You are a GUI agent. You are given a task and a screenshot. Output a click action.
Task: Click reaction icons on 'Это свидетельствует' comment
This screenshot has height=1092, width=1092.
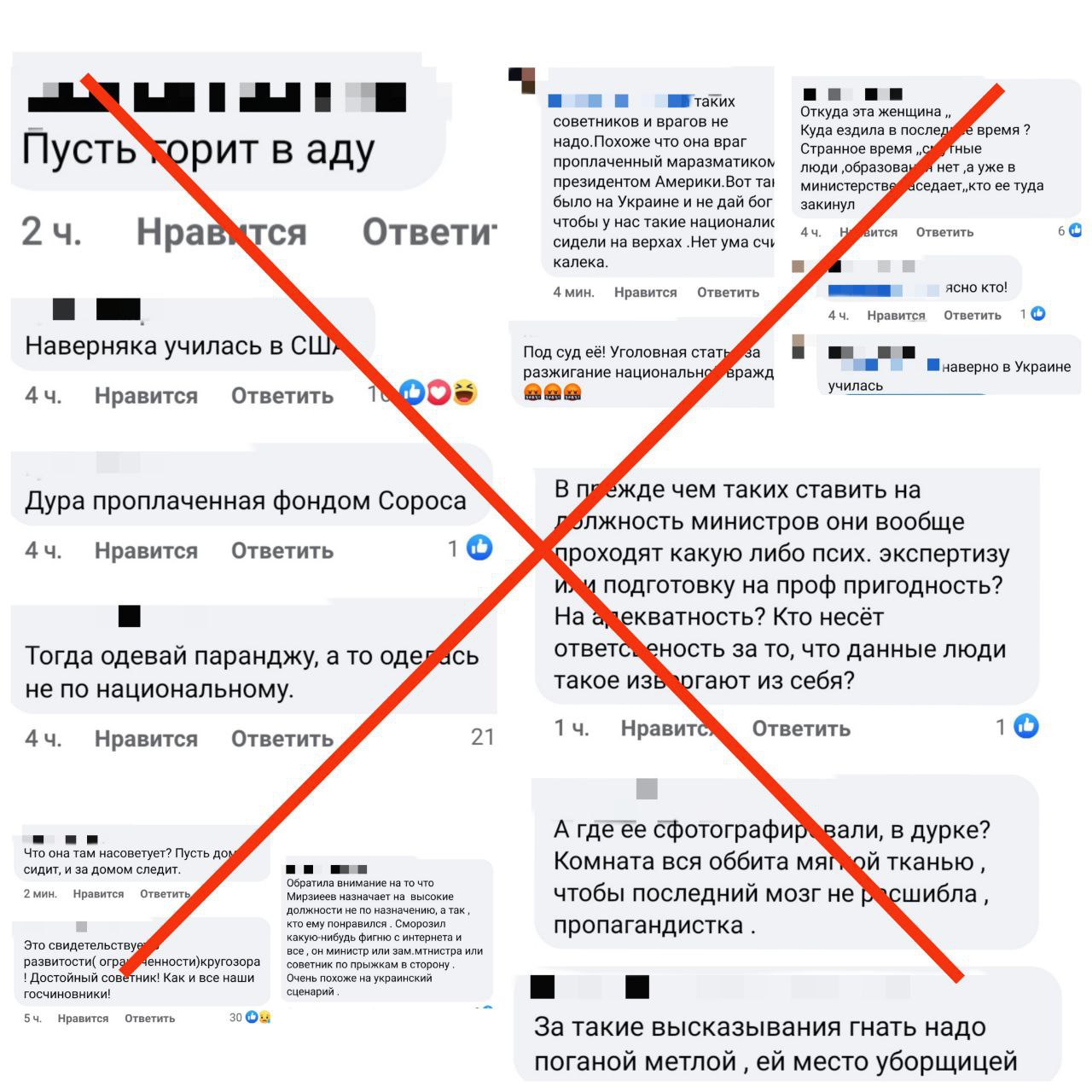tap(258, 1017)
